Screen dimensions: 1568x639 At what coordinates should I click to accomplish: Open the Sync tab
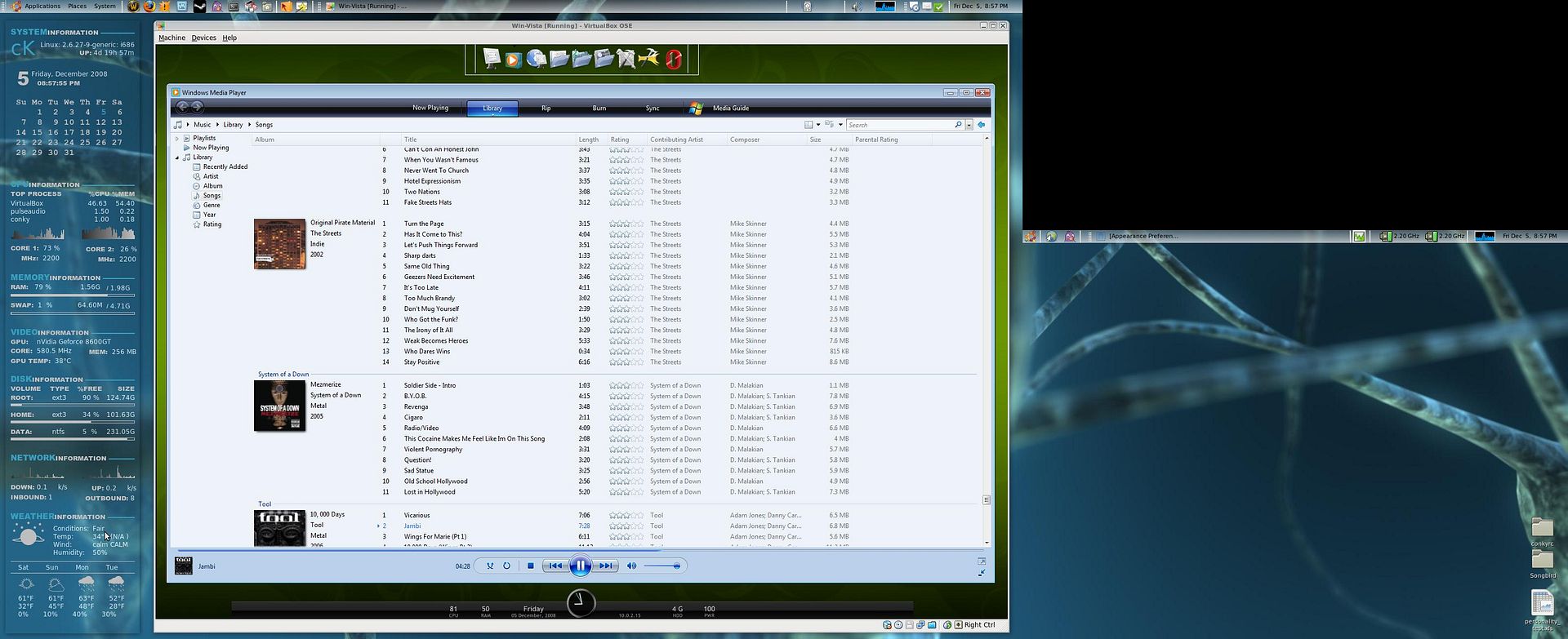[653, 108]
